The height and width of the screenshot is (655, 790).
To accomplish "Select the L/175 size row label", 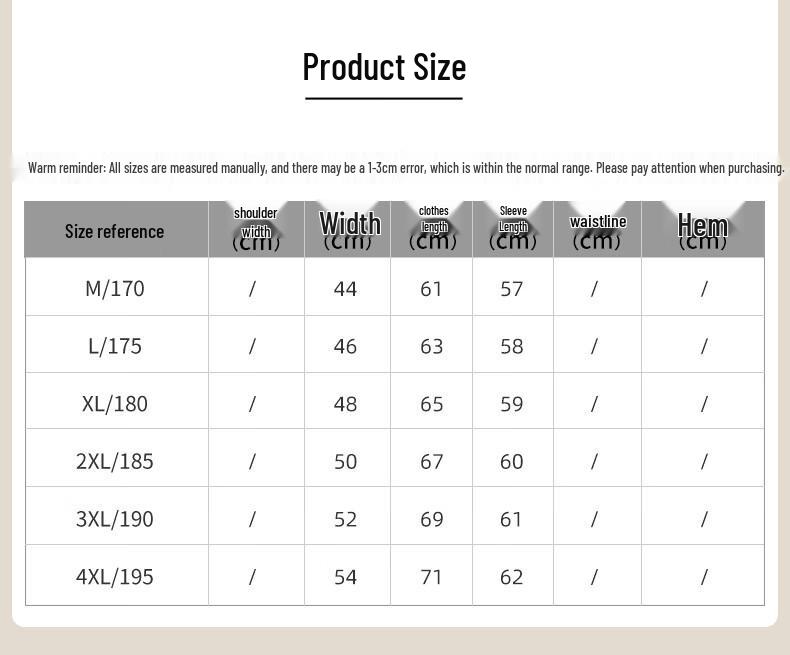I will 115,346.
